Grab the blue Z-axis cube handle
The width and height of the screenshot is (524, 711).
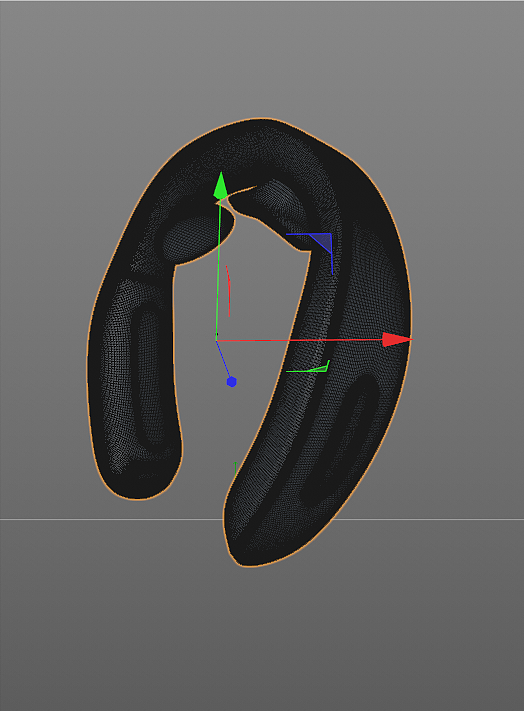point(232,382)
